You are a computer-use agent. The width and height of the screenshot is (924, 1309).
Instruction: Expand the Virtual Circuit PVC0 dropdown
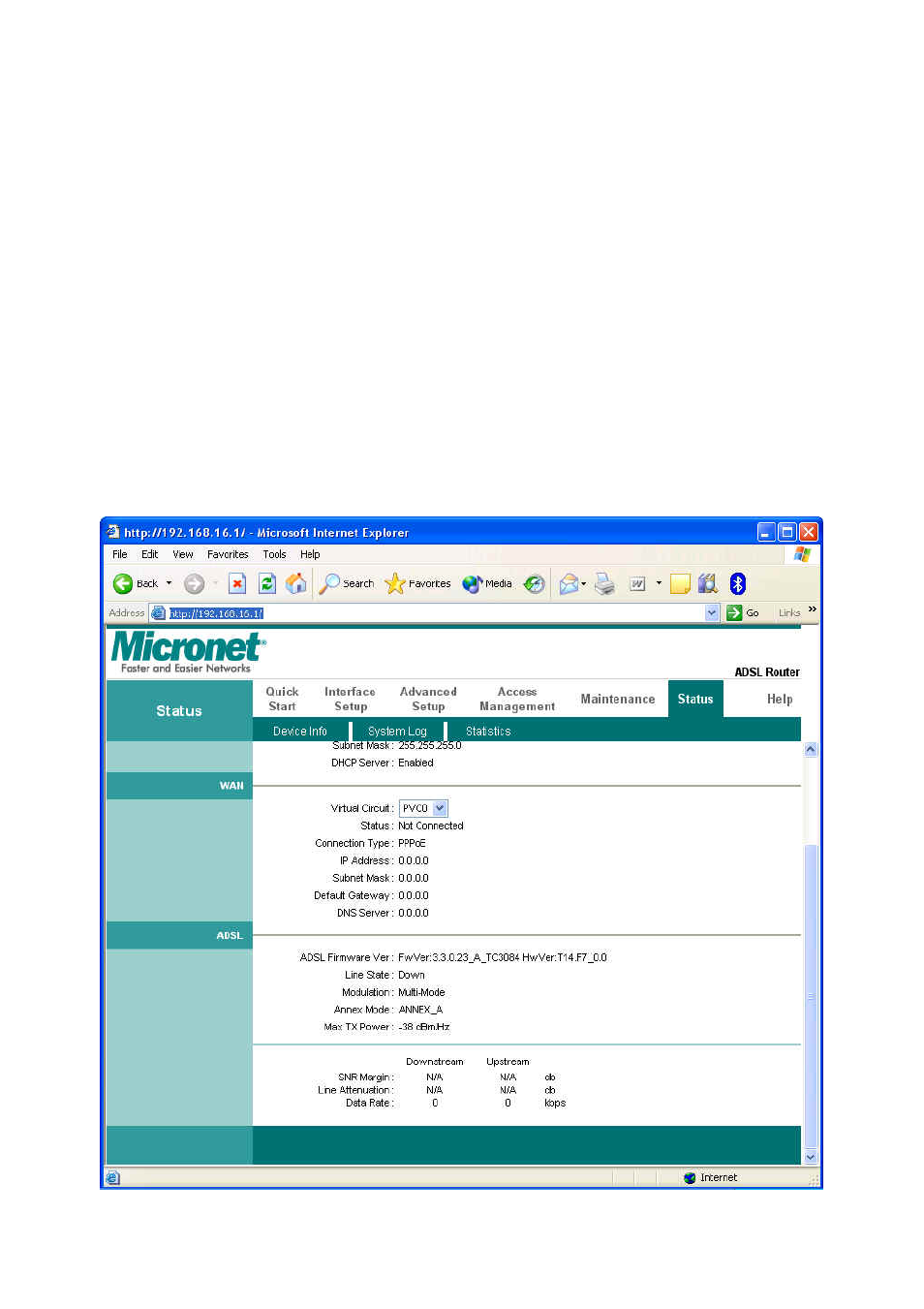(440, 808)
